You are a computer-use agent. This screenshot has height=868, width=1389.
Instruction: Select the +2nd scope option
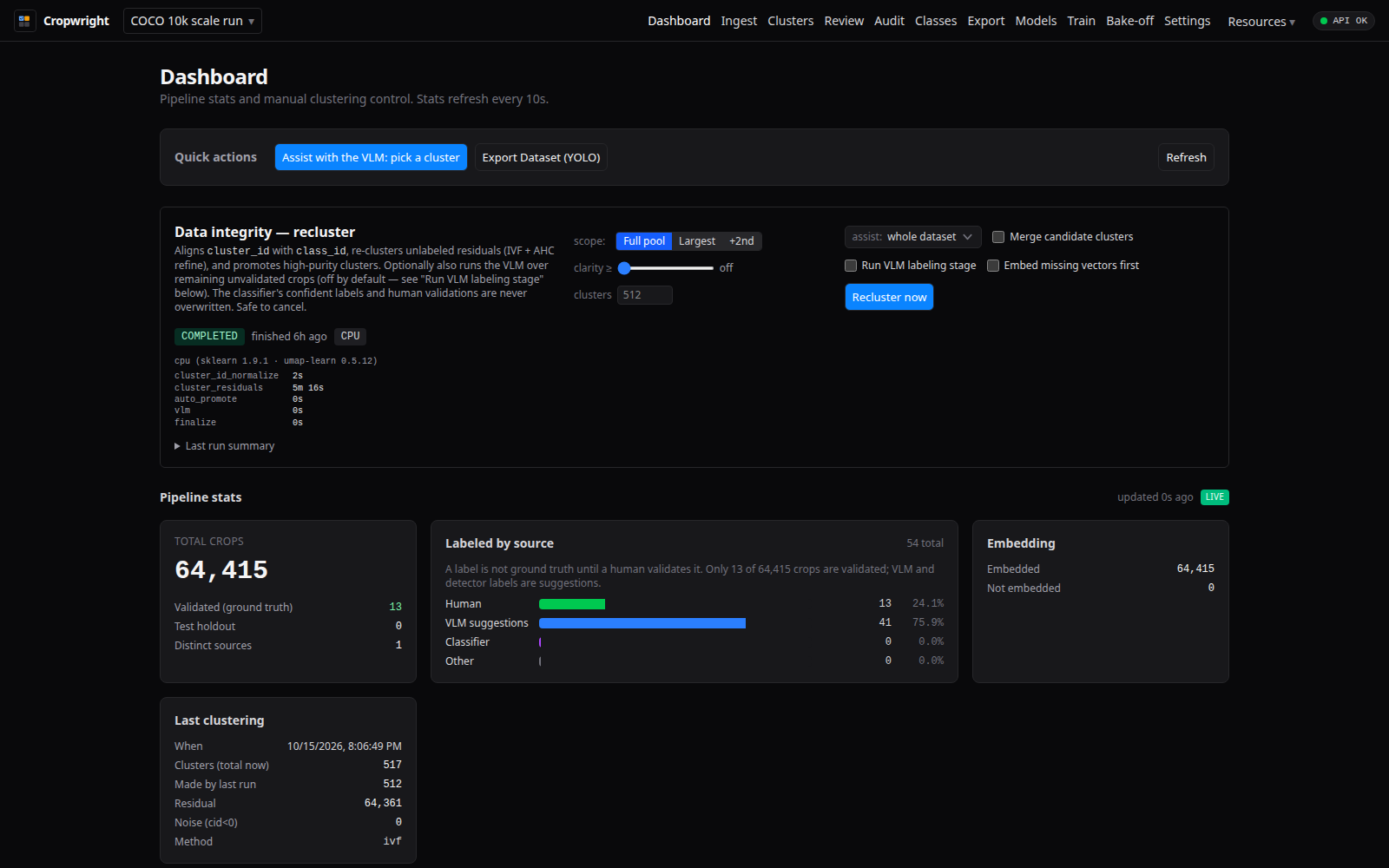tap(741, 241)
